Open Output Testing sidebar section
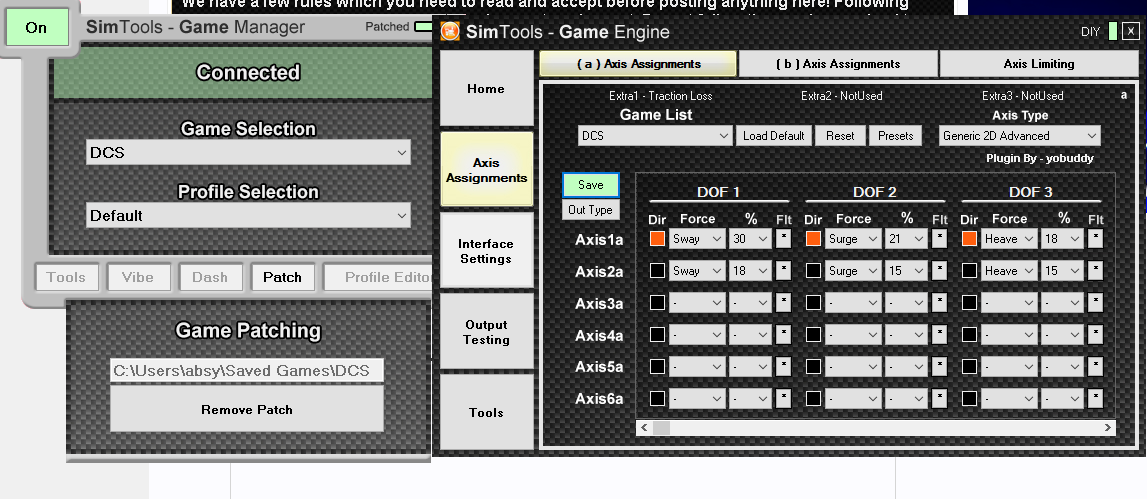1147x499 pixels. click(x=486, y=331)
